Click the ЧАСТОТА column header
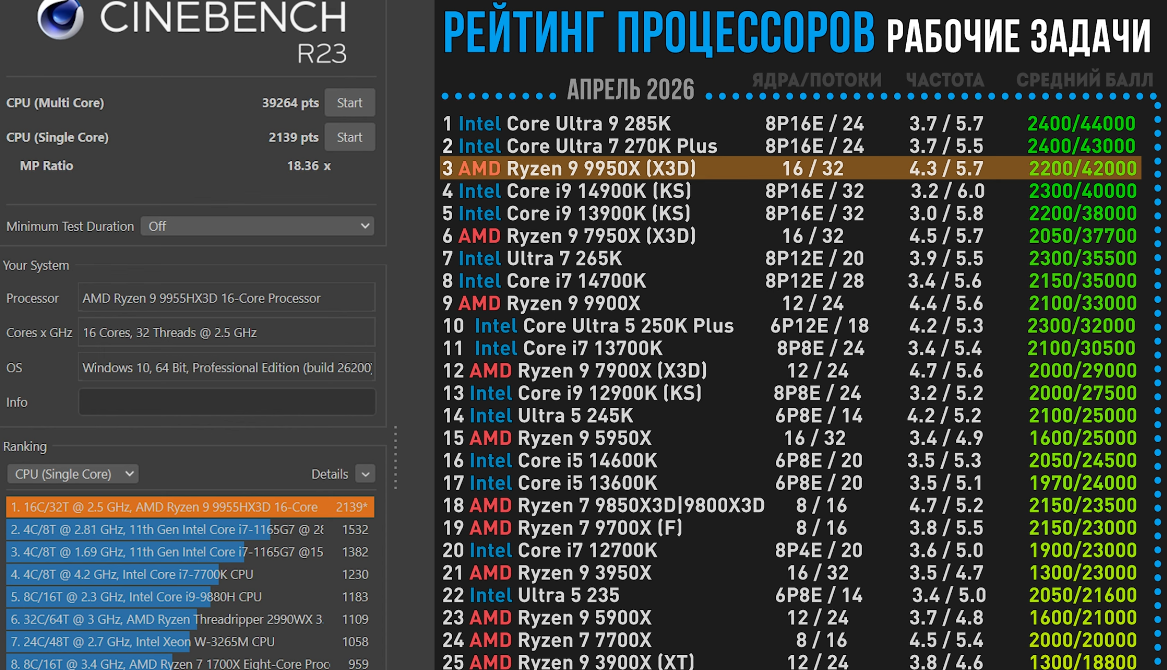Image resolution: width=1167 pixels, height=670 pixels. point(945,80)
